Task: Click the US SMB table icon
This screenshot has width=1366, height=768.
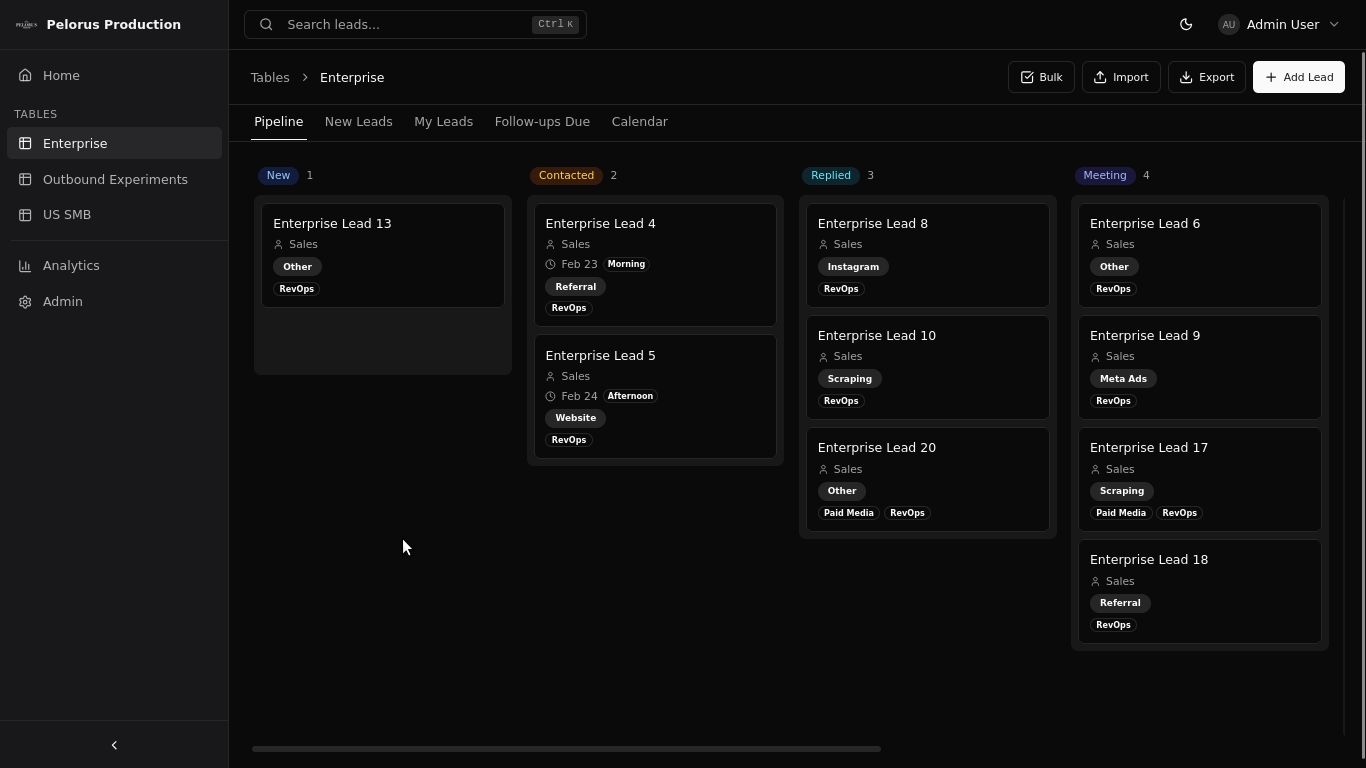Action: pos(25,214)
